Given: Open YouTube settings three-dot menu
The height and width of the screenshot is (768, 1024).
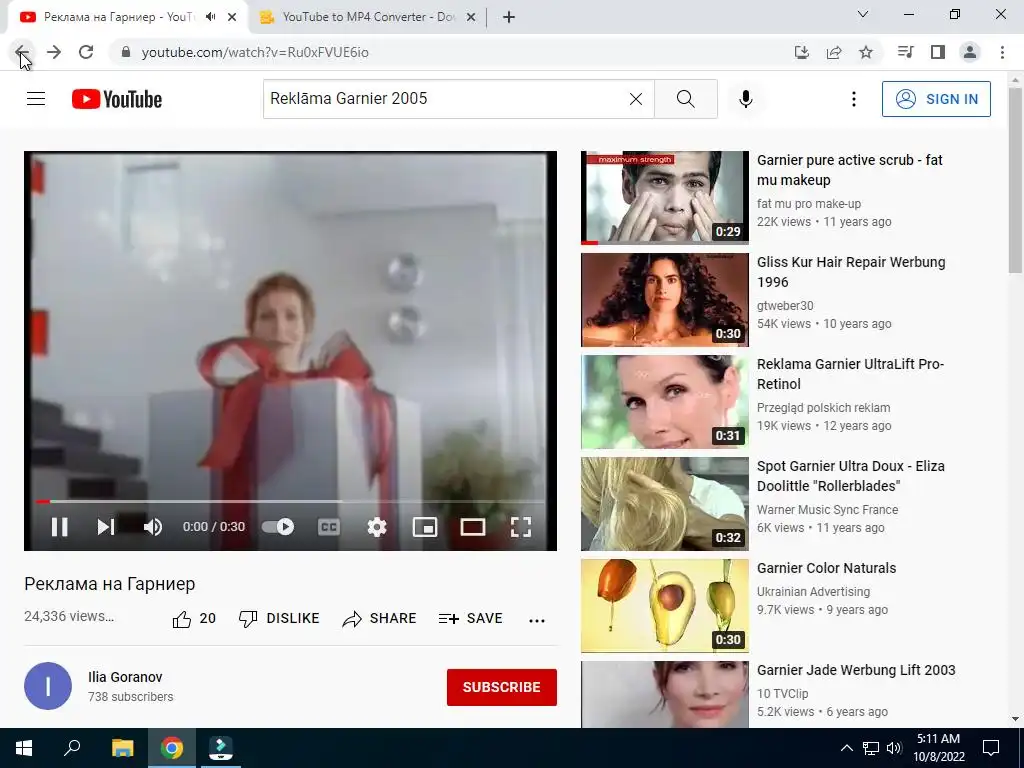Looking at the screenshot, I should point(854,99).
